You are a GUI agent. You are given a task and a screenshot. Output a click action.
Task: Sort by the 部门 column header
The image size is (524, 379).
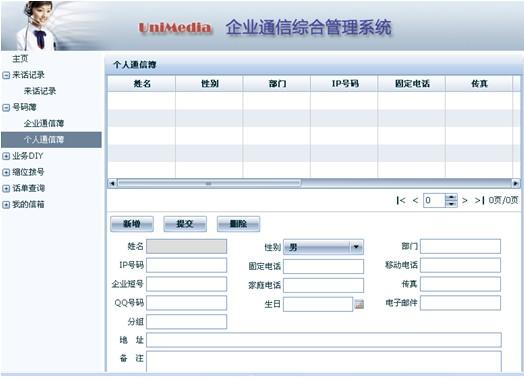(x=277, y=84)
